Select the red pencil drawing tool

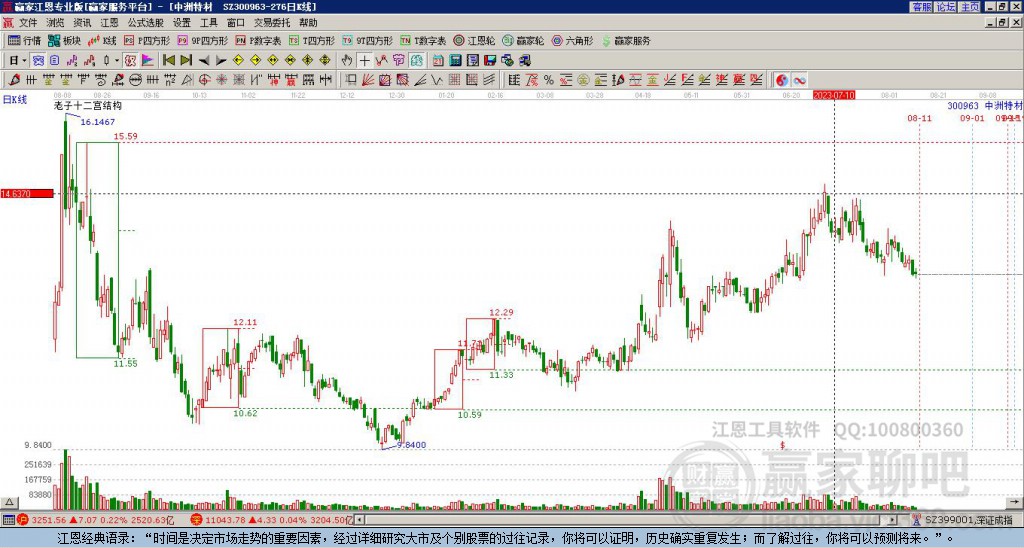coord(14,80)
